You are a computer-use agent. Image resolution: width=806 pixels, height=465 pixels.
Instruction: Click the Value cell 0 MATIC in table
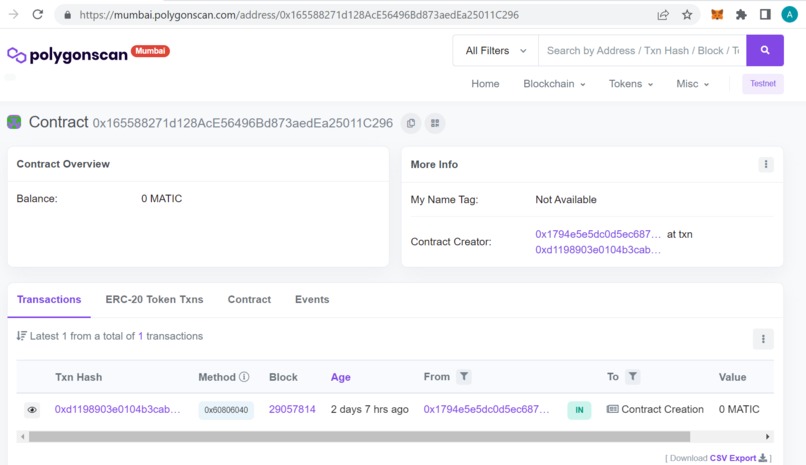(x=739, y=410)
